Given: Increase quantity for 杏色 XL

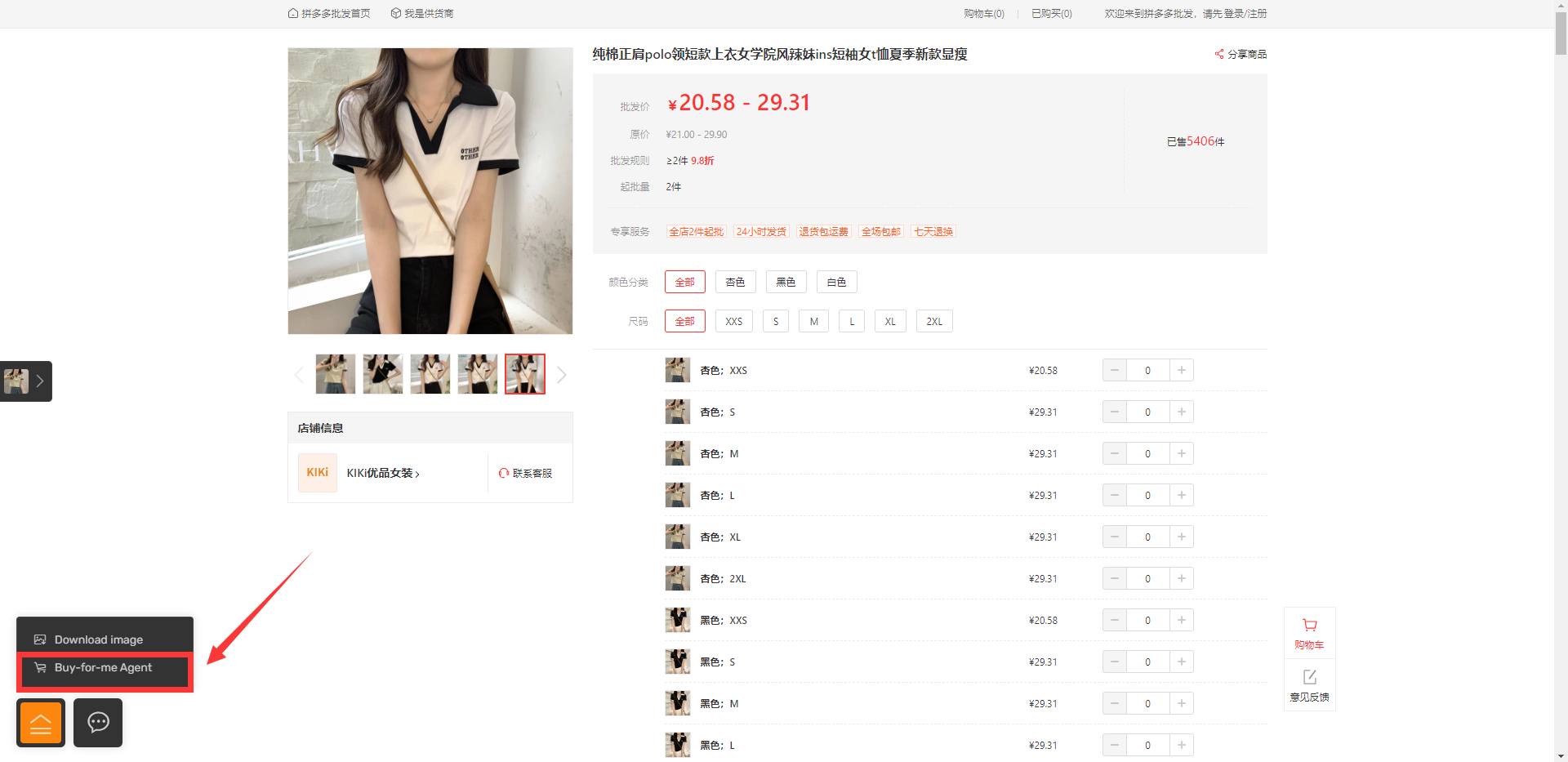Looking at the screenshot, I should click(x=1182, y=537).
